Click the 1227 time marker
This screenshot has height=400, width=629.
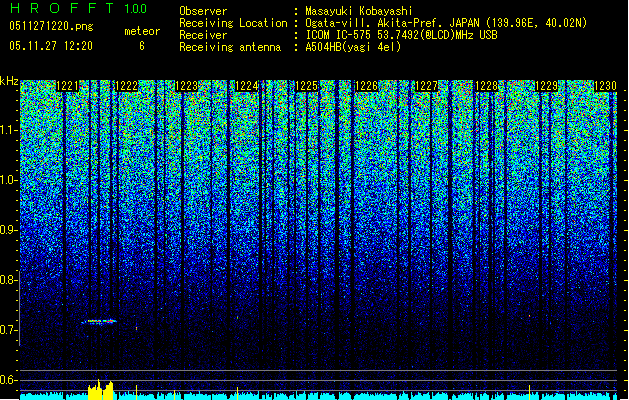426,86
